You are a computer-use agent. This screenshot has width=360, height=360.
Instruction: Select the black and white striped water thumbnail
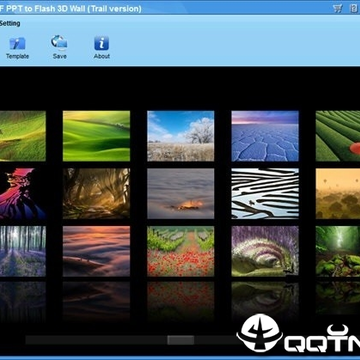(265, 194)
